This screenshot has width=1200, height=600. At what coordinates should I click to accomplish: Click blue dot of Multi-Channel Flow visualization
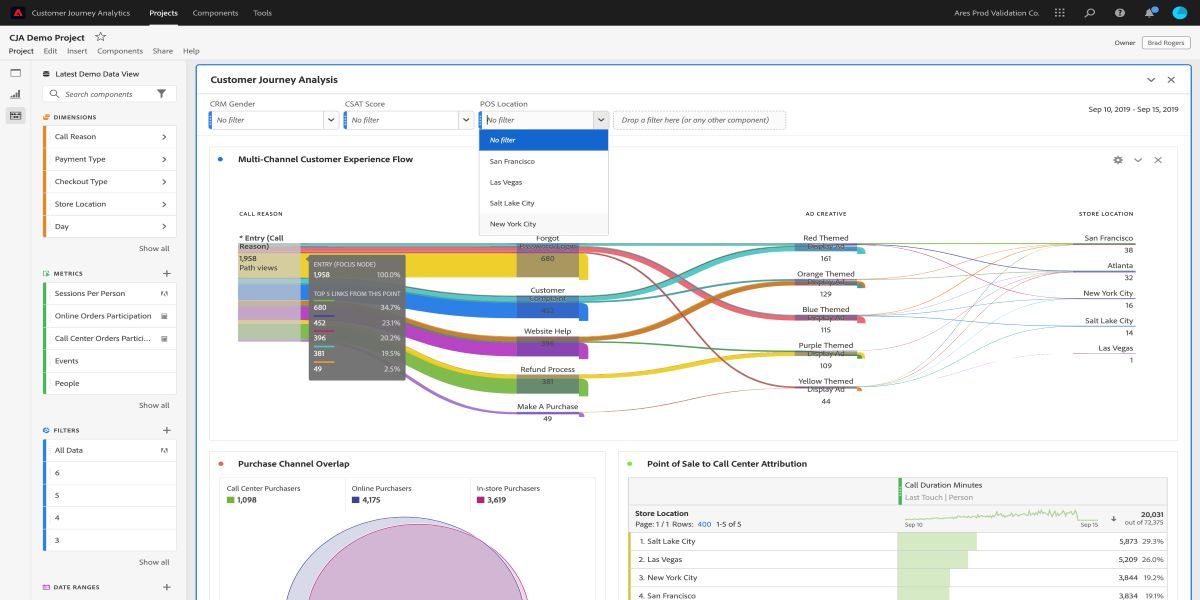220,159
